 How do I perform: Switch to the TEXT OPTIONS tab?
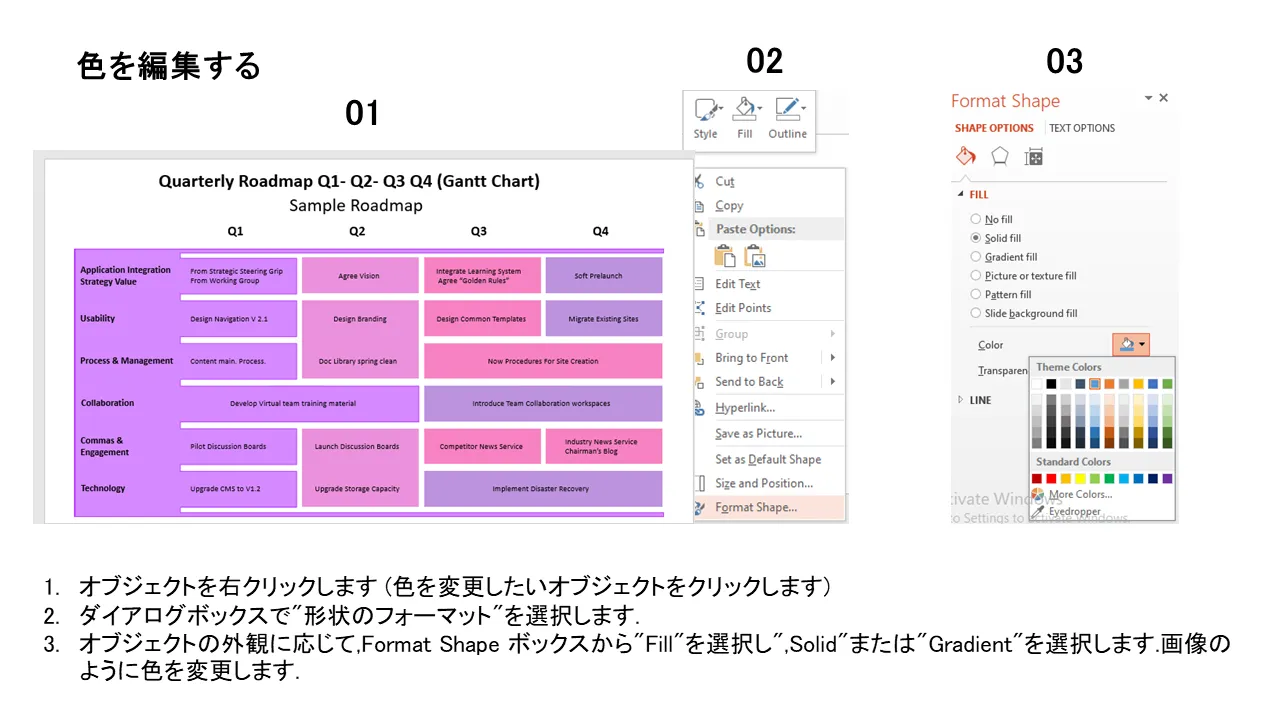1081,128
